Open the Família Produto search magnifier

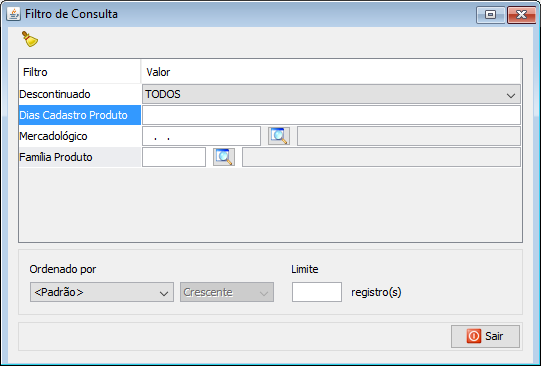(224, 157)
